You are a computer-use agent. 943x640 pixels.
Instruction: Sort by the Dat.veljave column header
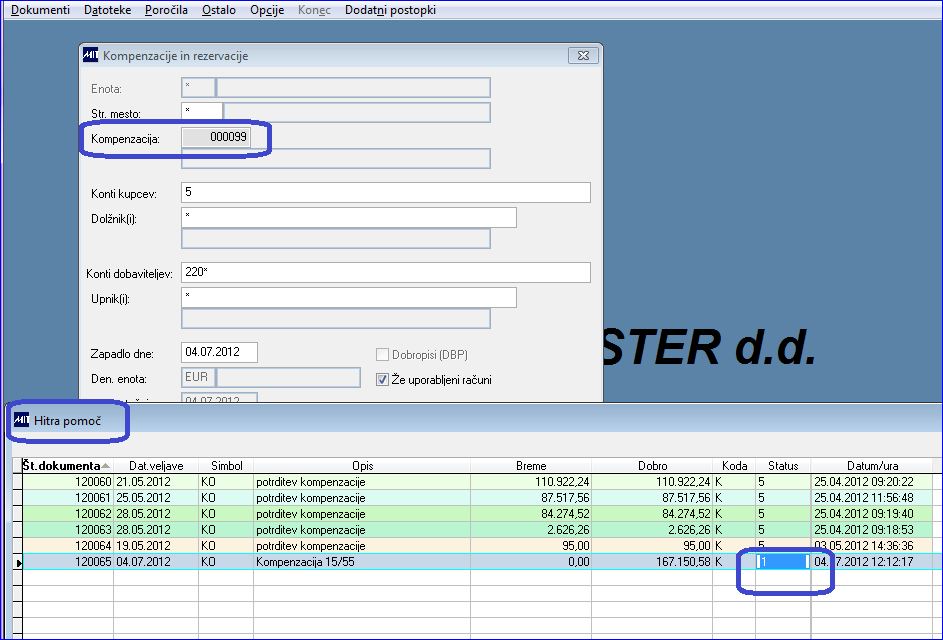[156, 466]
